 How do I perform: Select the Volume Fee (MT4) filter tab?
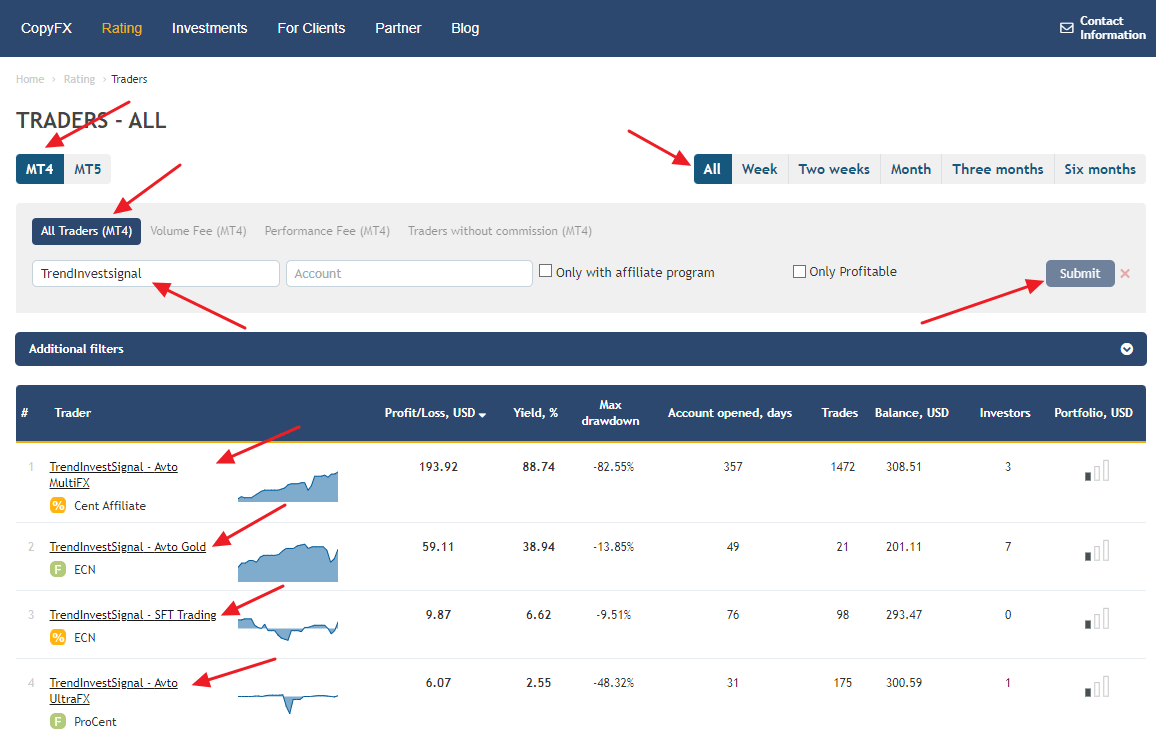tap(198, 231)
